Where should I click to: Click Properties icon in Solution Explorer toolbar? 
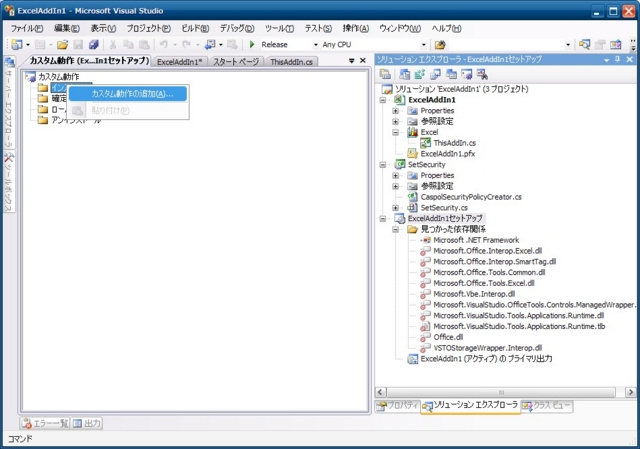(x=385, y=74)
